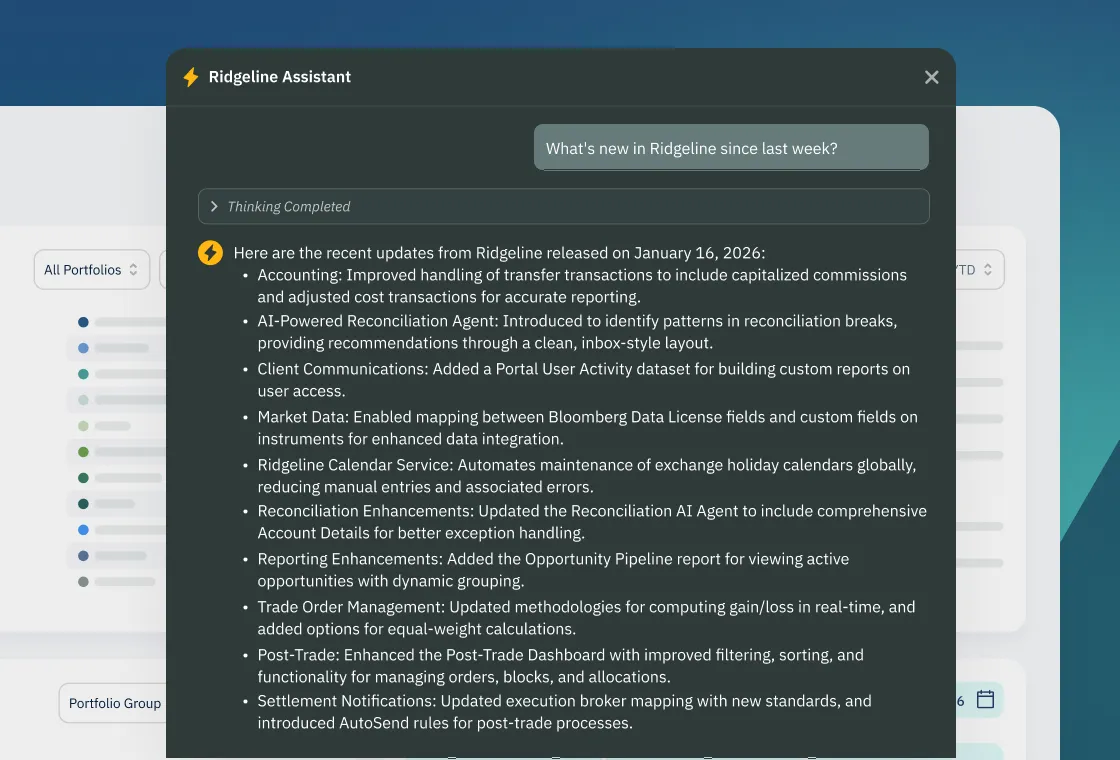Open the Portfolio Group selector
Viewport: 1120px width, 760px height.
coord(114,704)
